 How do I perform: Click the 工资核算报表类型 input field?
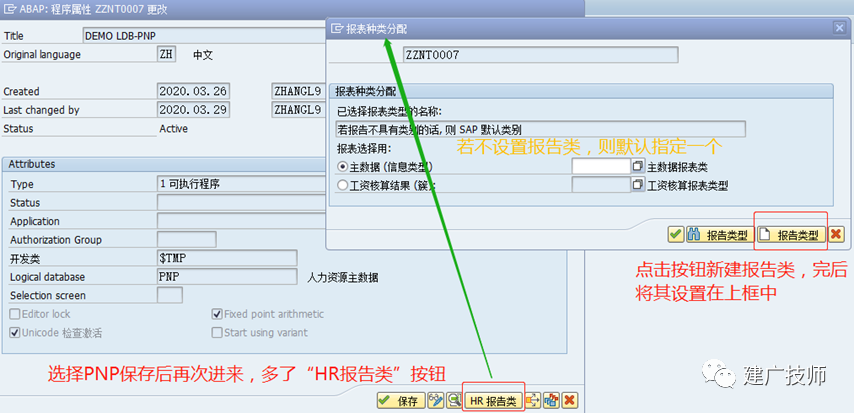[601, 185]
